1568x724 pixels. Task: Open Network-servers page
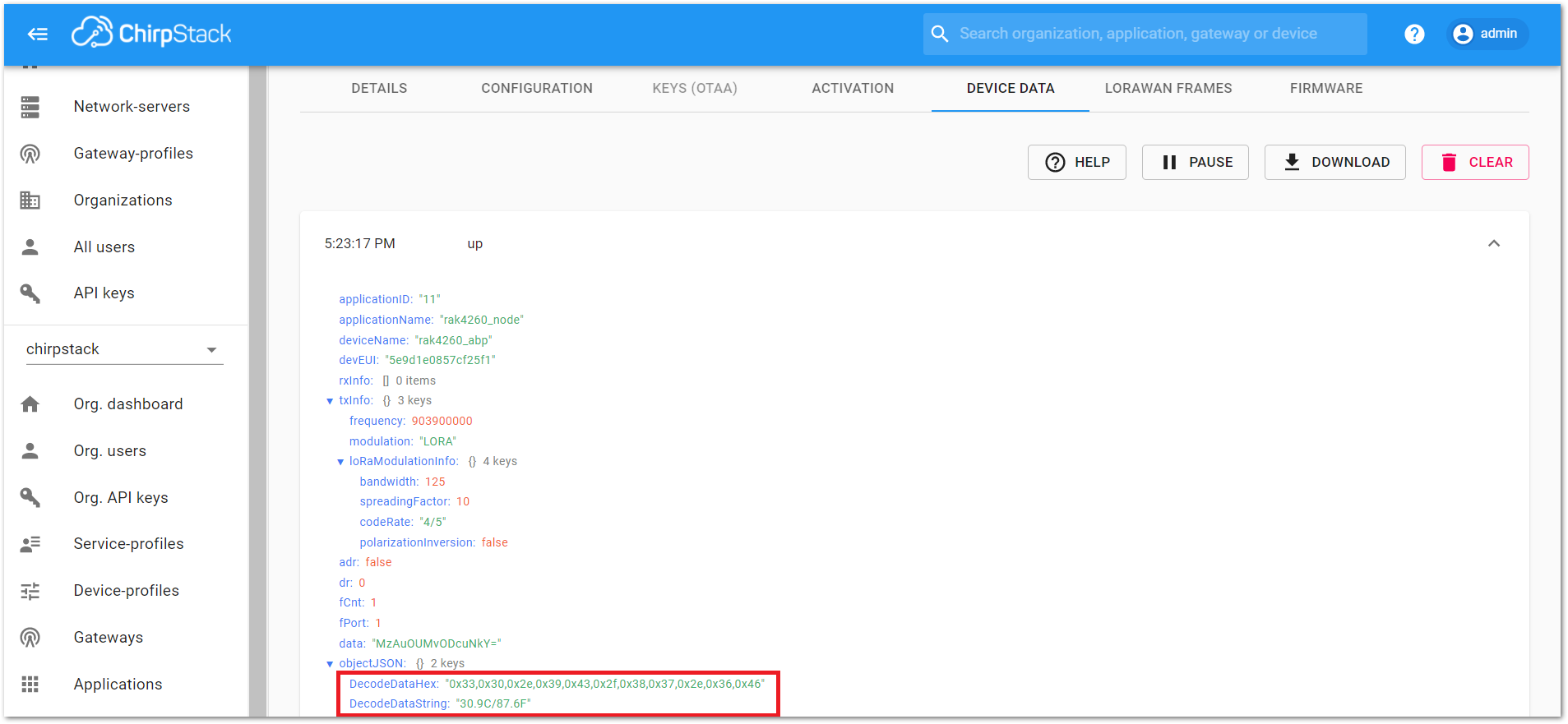132,107
